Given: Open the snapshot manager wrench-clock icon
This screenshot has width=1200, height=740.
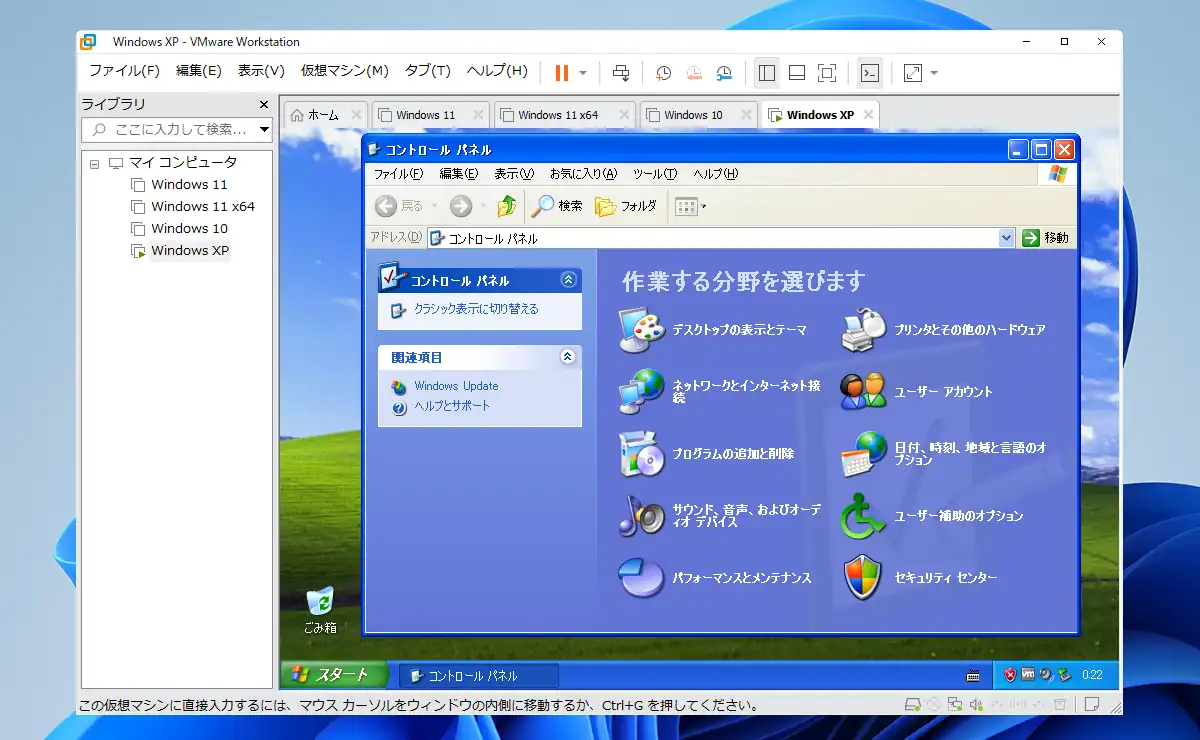Looking at the screenshot, I should coord(724,72).
